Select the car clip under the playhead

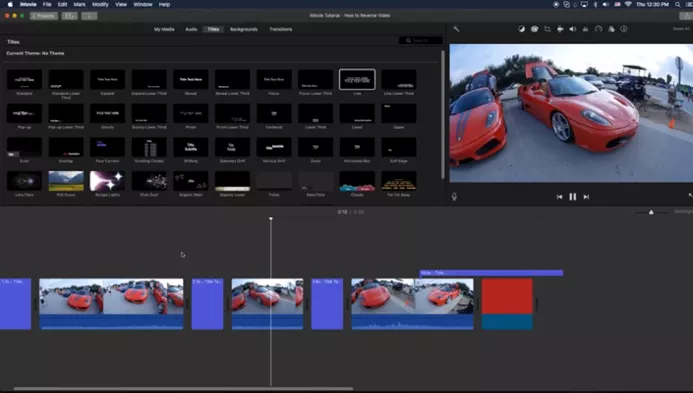coord(267,304)
